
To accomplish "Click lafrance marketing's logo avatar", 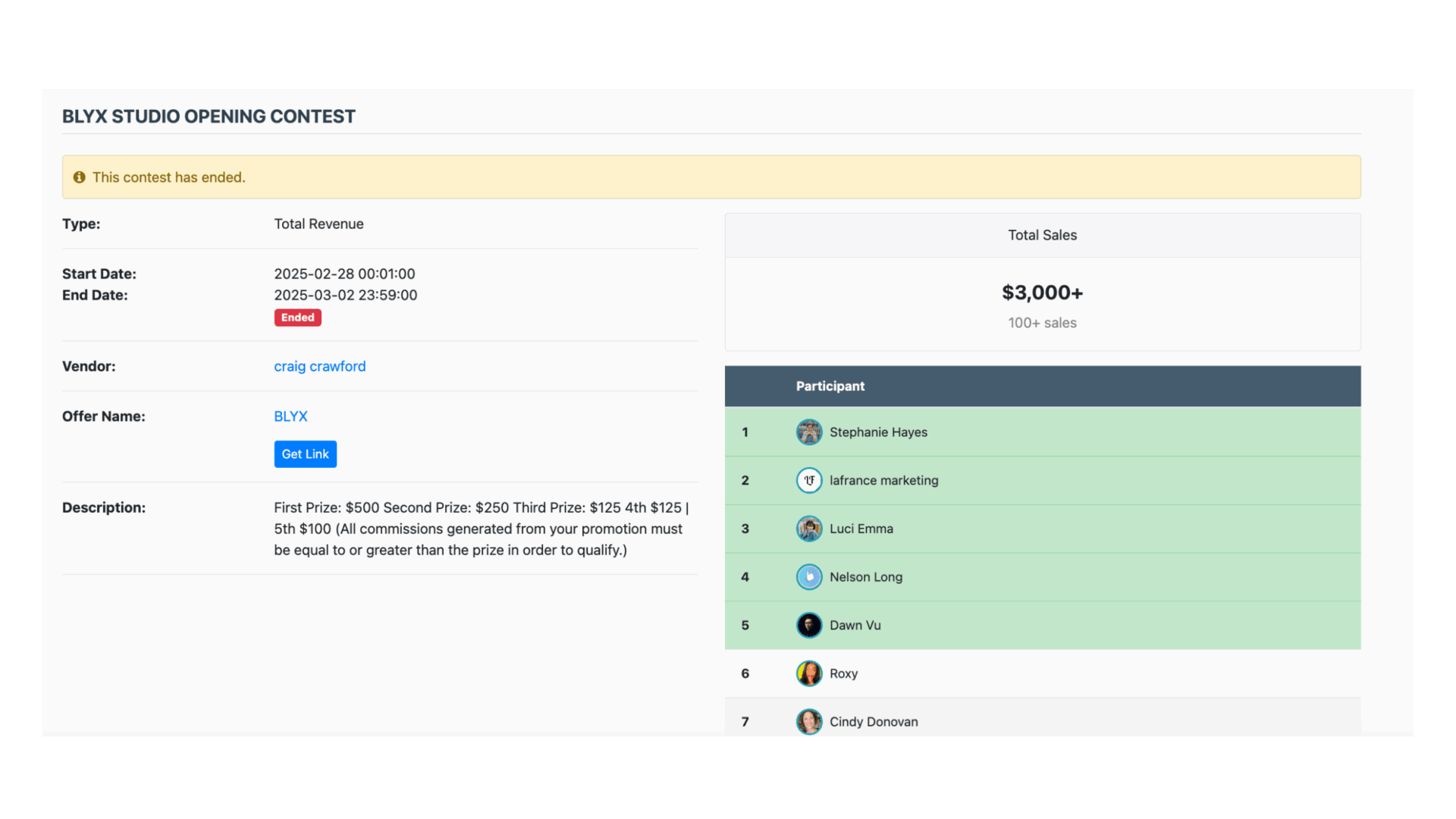I will 808,480.
